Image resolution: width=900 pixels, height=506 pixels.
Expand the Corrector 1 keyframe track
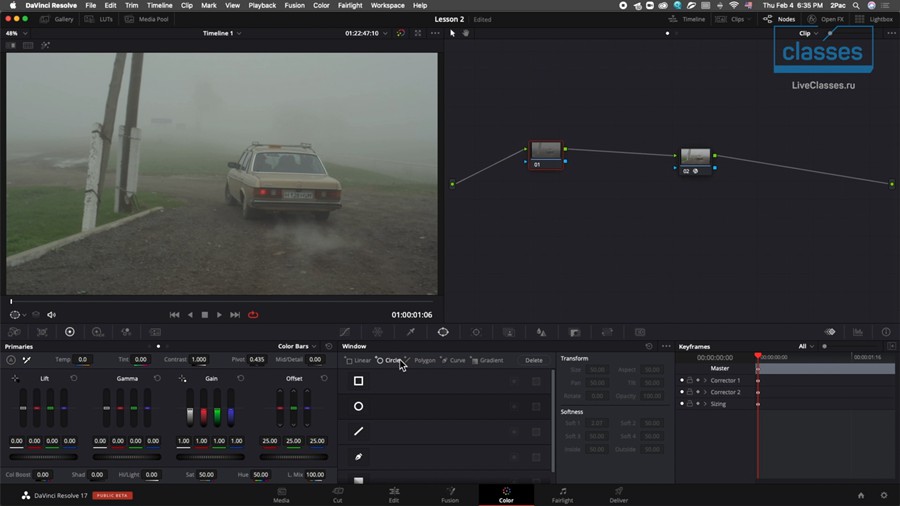point(705,380)
